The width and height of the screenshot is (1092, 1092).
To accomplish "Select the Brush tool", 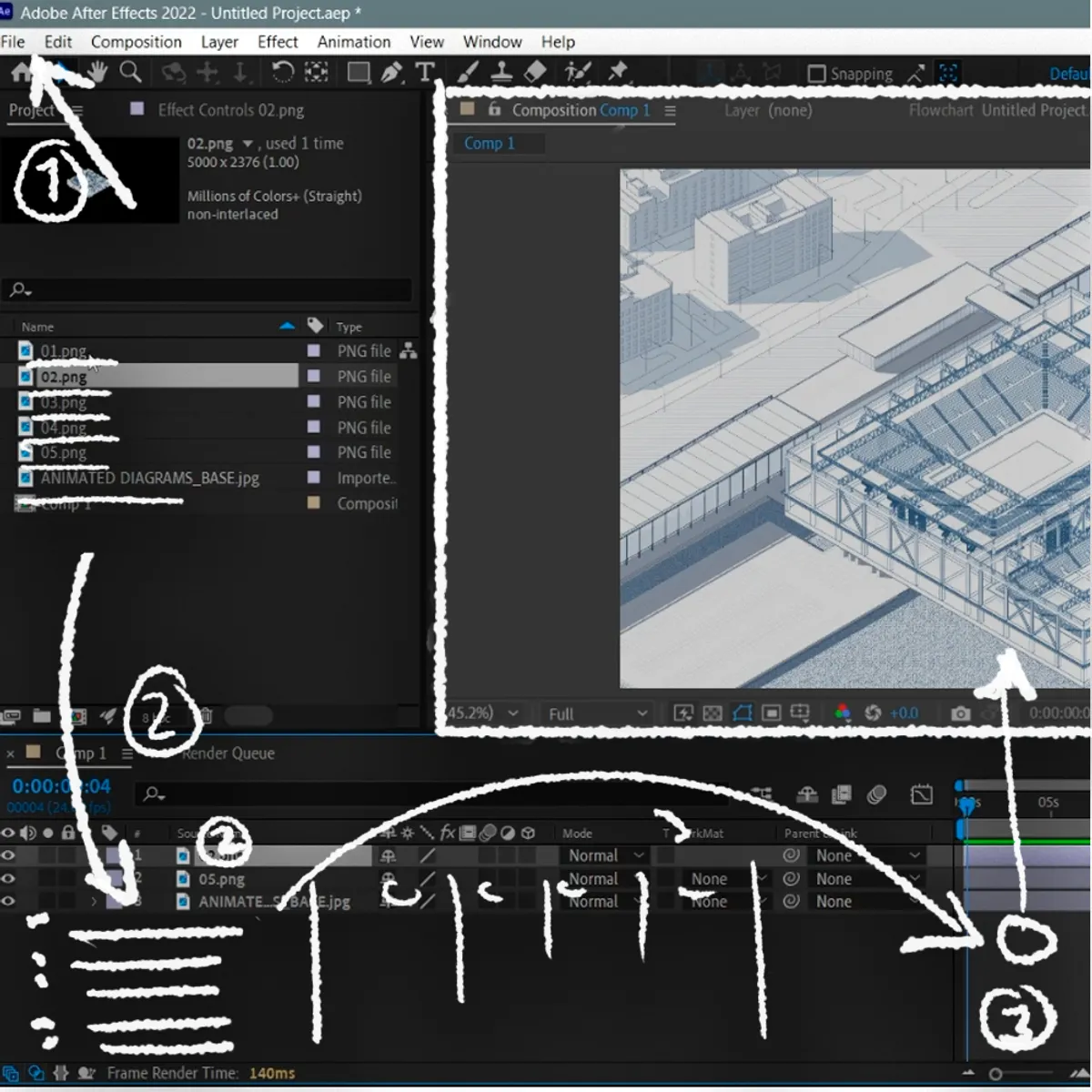I will (468, 72).
